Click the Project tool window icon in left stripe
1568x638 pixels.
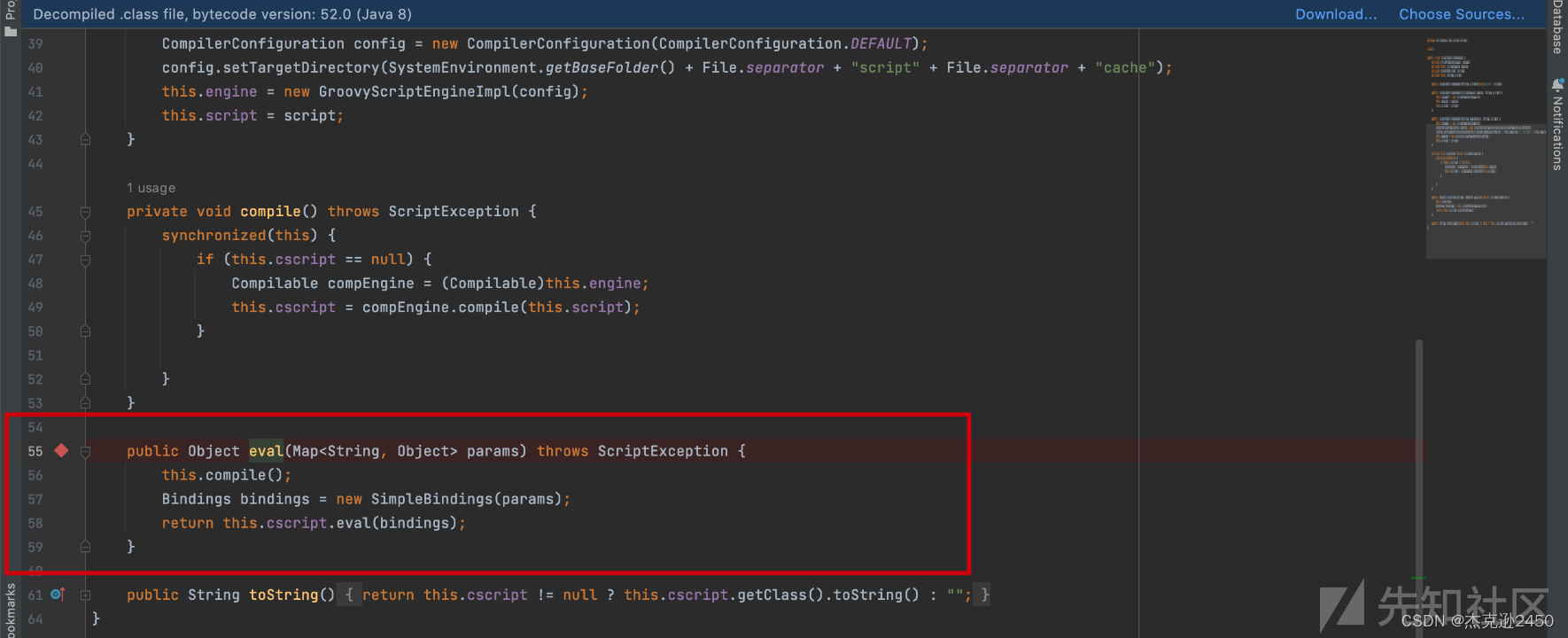tap(10, 31)
